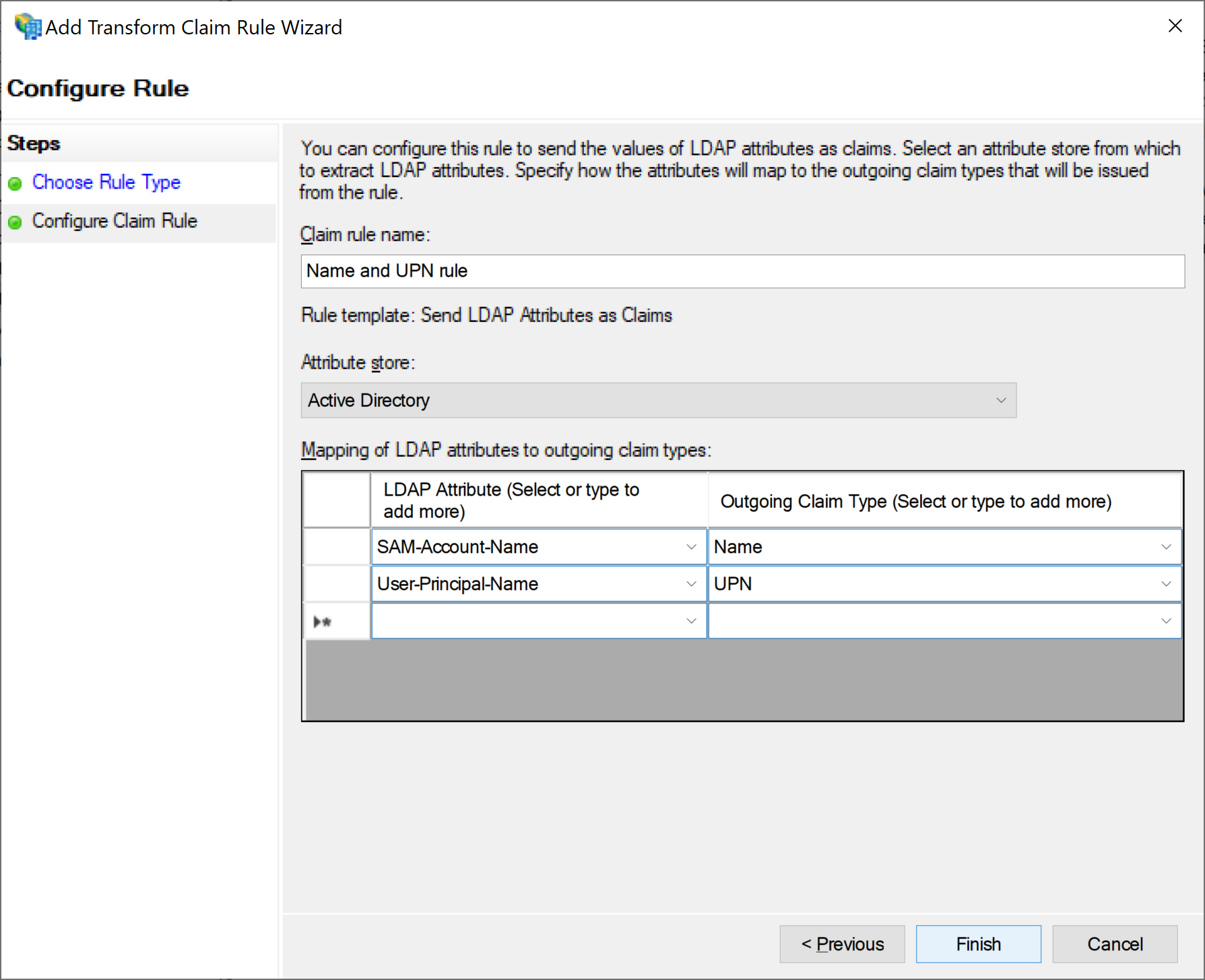
Task: Click the Attribute store label
Action: click(x=358, y=362)
